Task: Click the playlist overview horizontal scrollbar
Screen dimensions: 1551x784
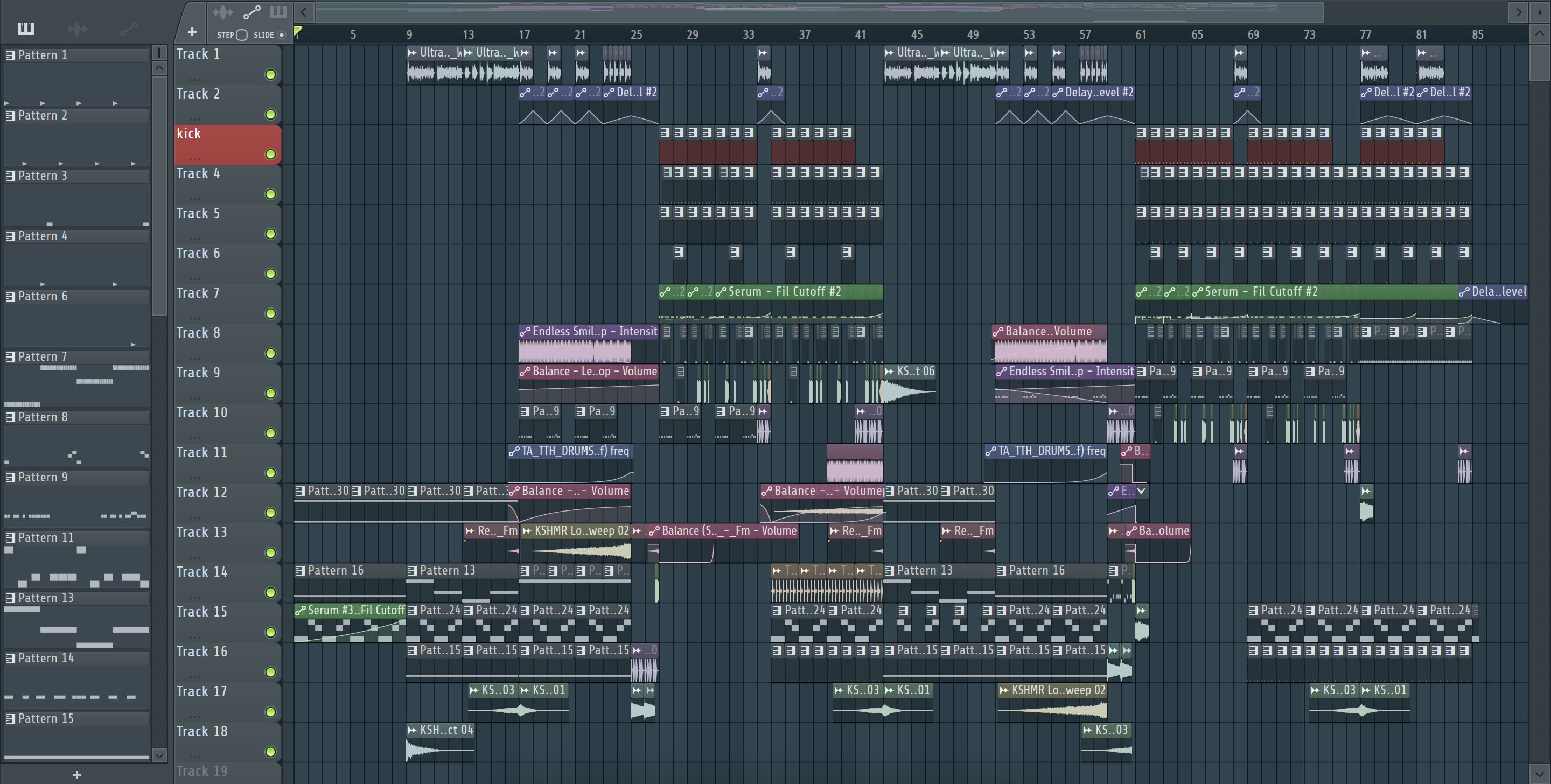Action: 819,11
